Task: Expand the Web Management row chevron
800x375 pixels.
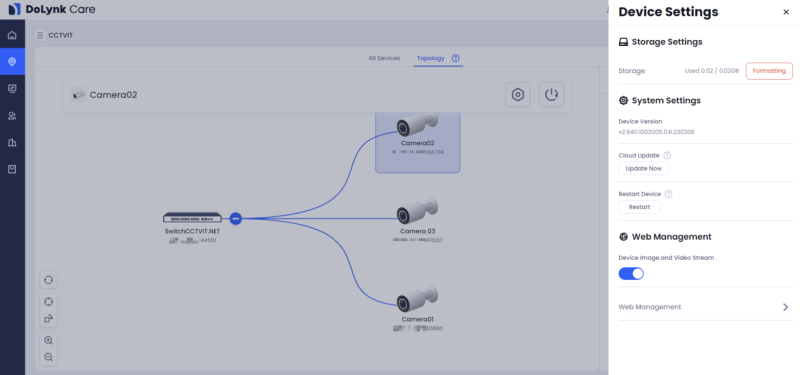Action: point(785,307)
